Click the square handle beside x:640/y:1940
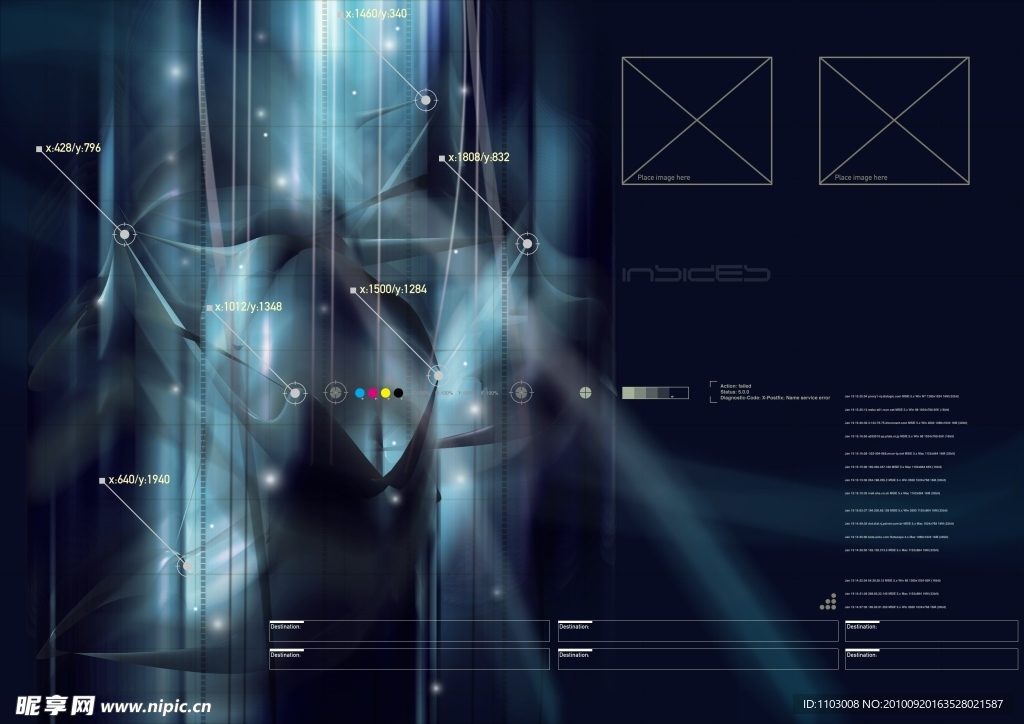The width and height of the screenshot is (1024, 724). click(x=102, y=480)
